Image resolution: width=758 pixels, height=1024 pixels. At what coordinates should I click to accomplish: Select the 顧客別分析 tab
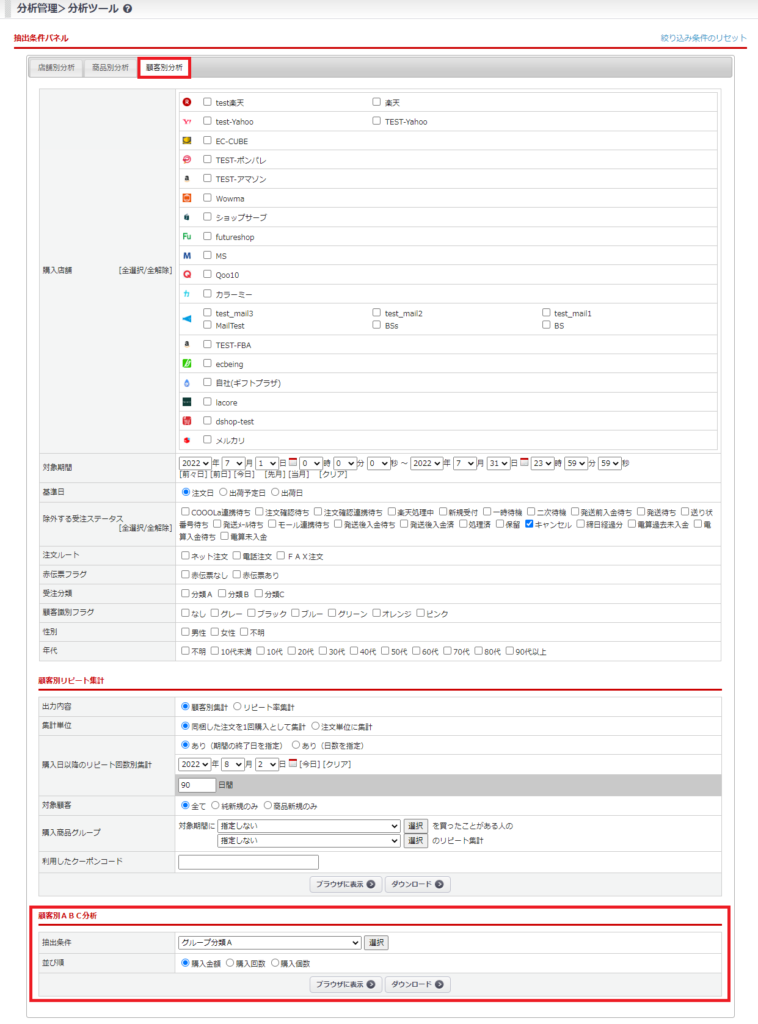[165, 67]
